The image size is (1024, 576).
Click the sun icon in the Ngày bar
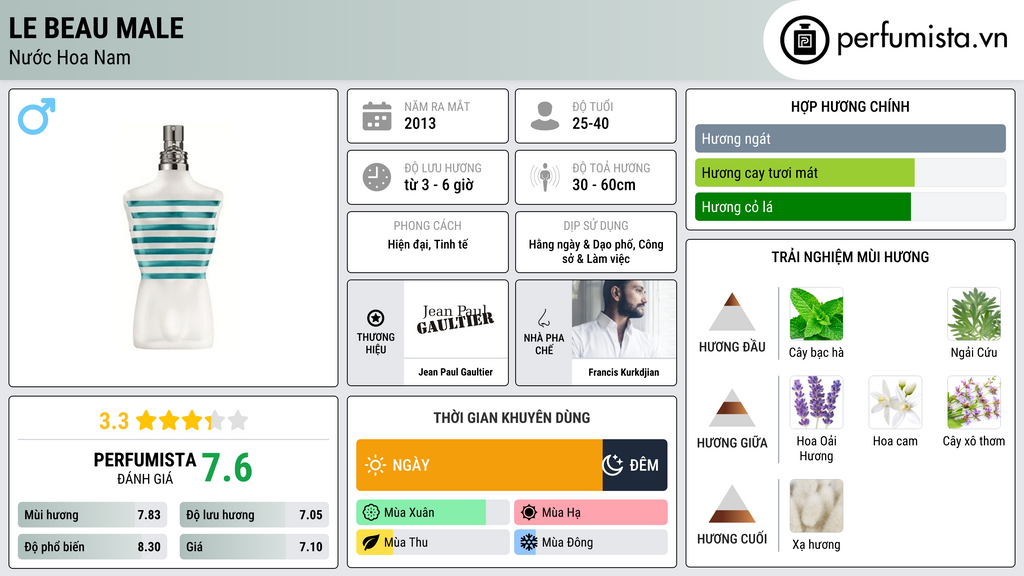(375, 465)
